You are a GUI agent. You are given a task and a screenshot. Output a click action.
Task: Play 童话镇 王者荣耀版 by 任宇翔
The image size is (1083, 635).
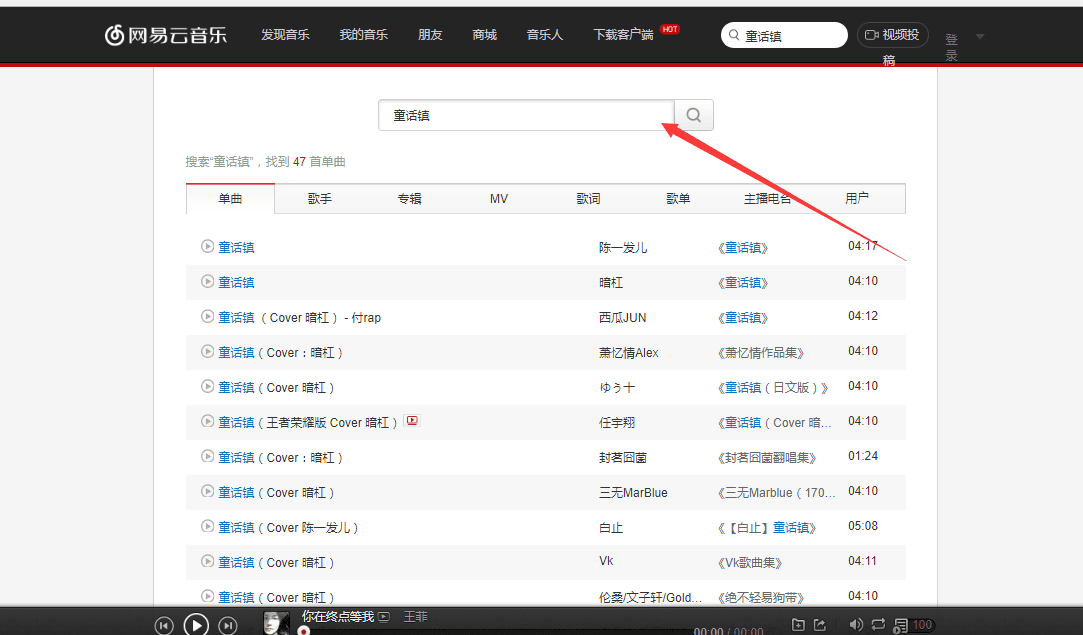tap(207, 421)
